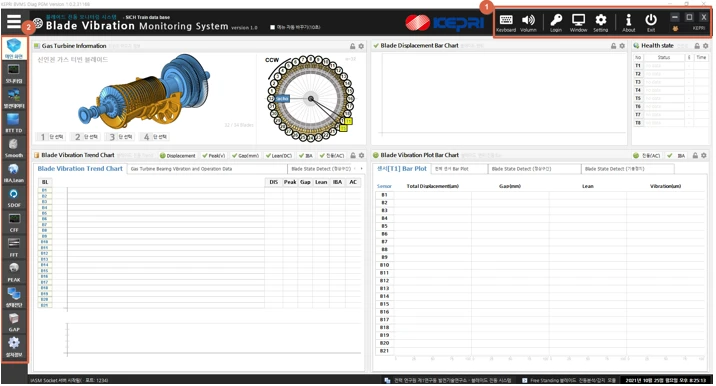Viewport: 716px width, 386px height.
Task: Toggle the Lean(DC) trend checkbox
Action: pyautogui.click(x=279, y=156)
